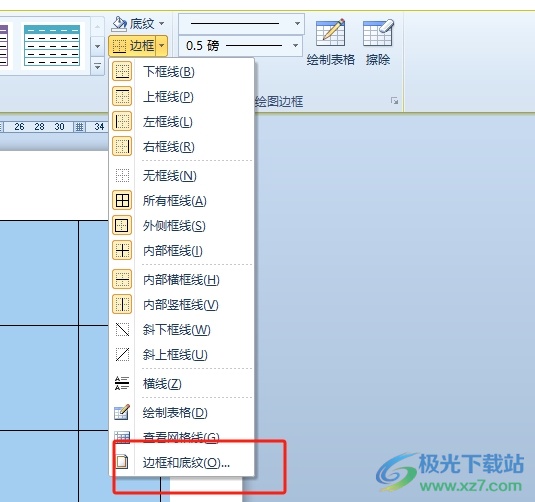Viewport: 535px width, 502px height.
Task: Expand the table styles gallery more button
Action: (x=97, y=66)
